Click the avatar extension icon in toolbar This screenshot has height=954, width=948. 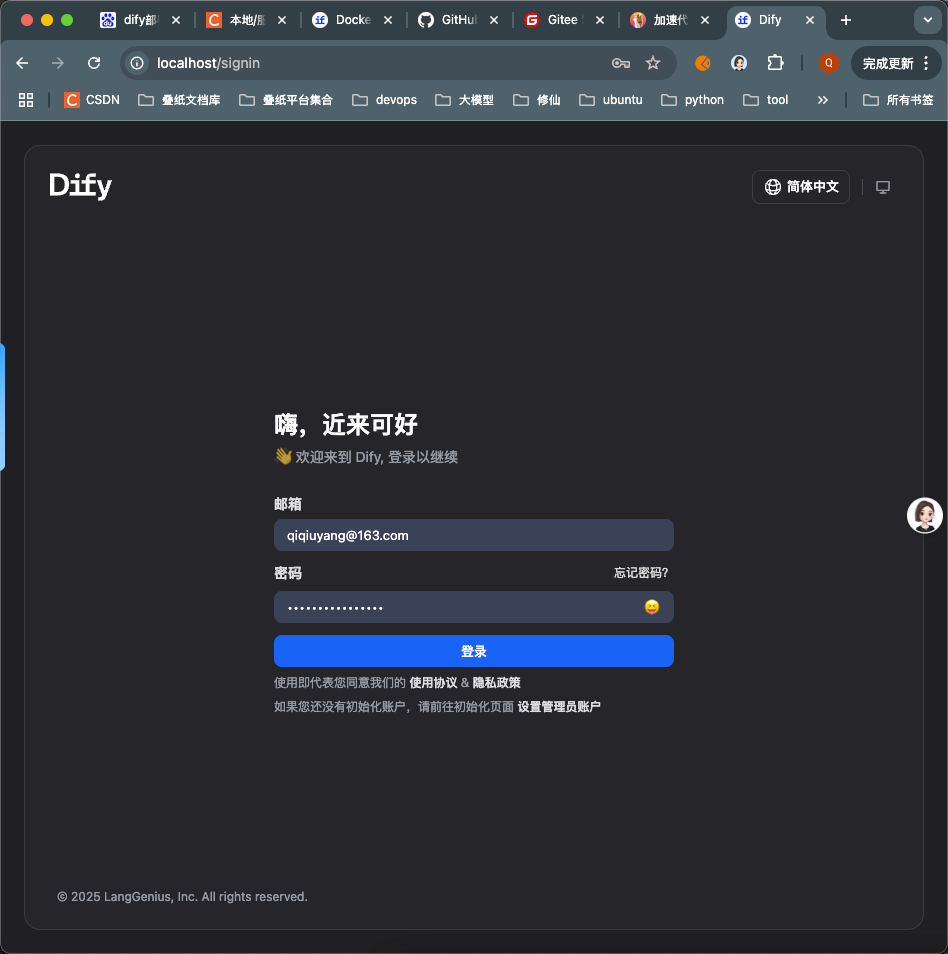pyautogui.click(x=739, y=63)
